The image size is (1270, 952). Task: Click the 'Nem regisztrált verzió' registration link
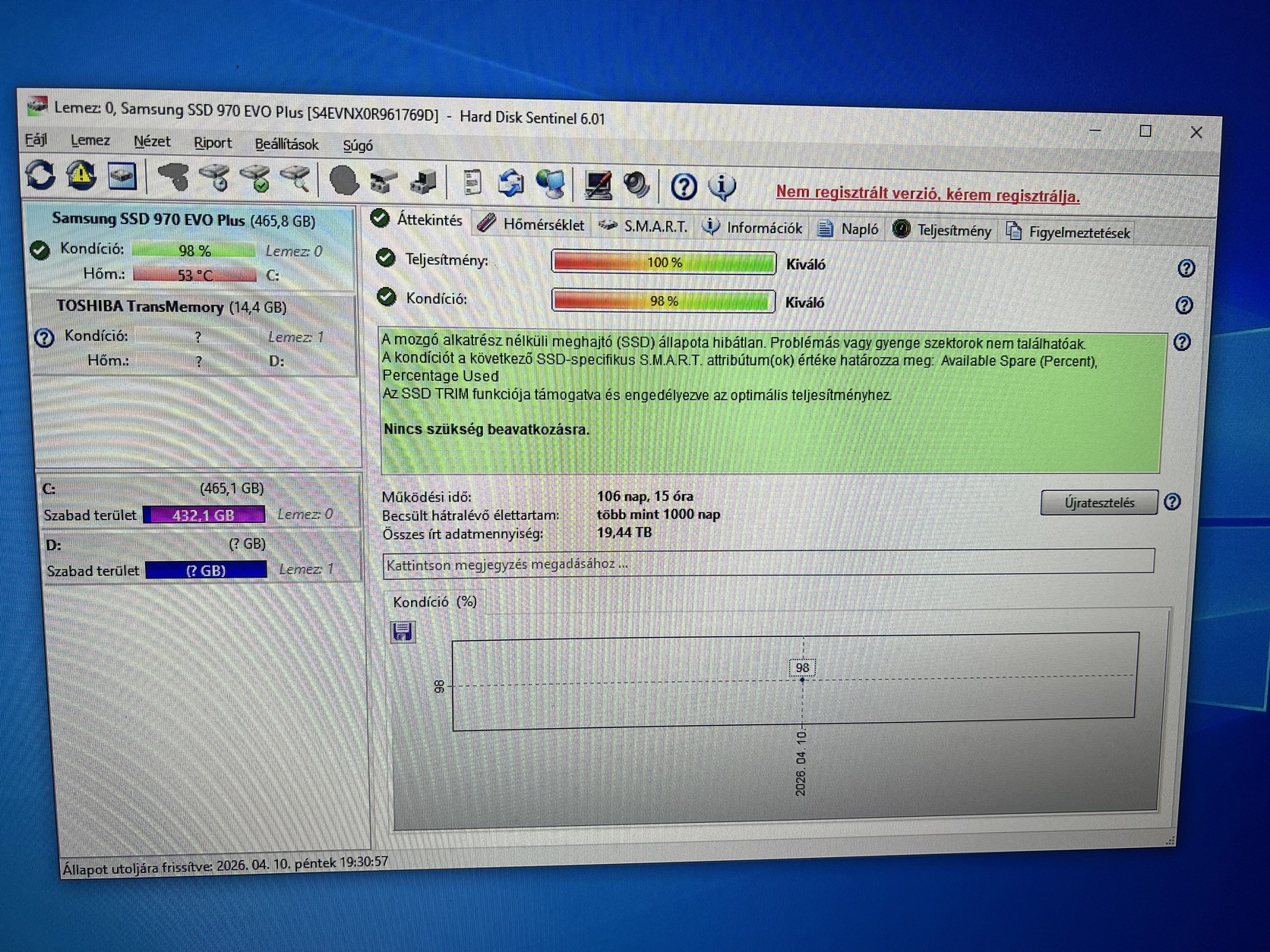[x=927, y=194]
